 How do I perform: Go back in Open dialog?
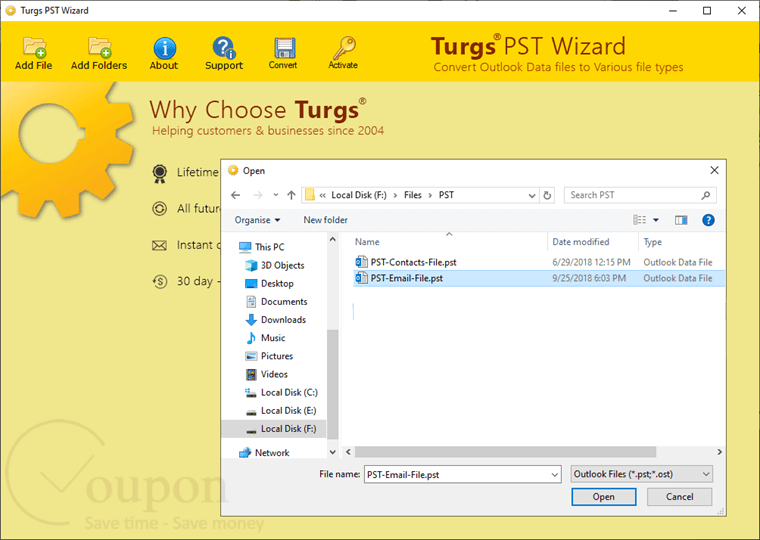[x=236, y=195]
